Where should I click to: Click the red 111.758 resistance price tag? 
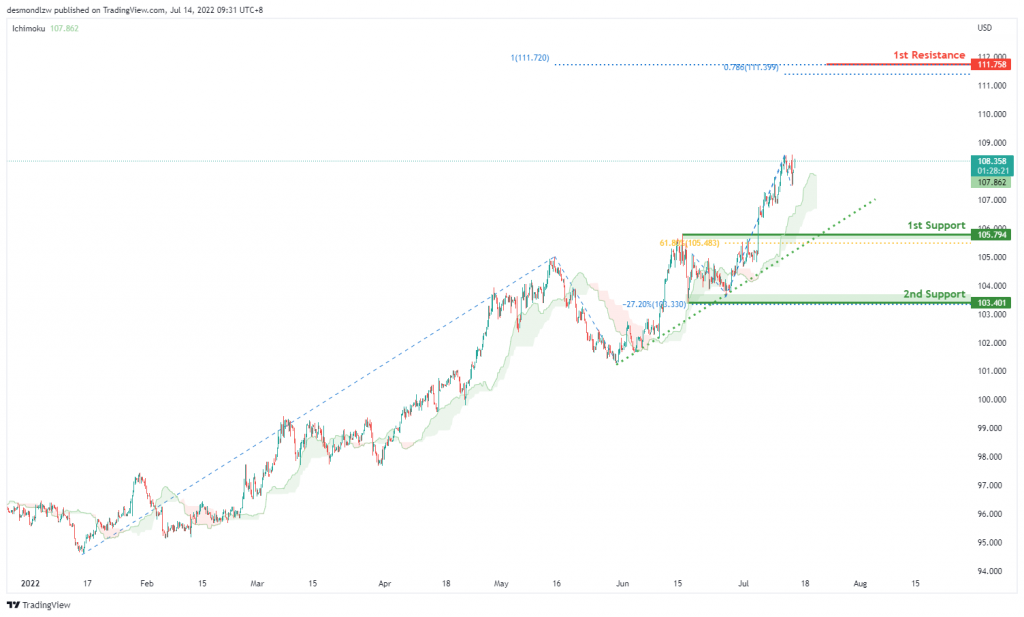pyautogui.click(x=991, y=64)
